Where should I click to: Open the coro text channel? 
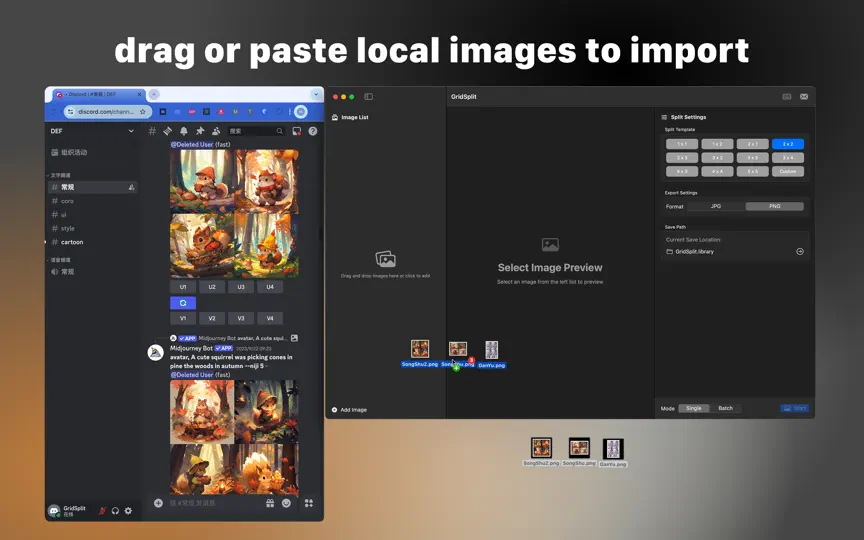(x=92, y=201)
